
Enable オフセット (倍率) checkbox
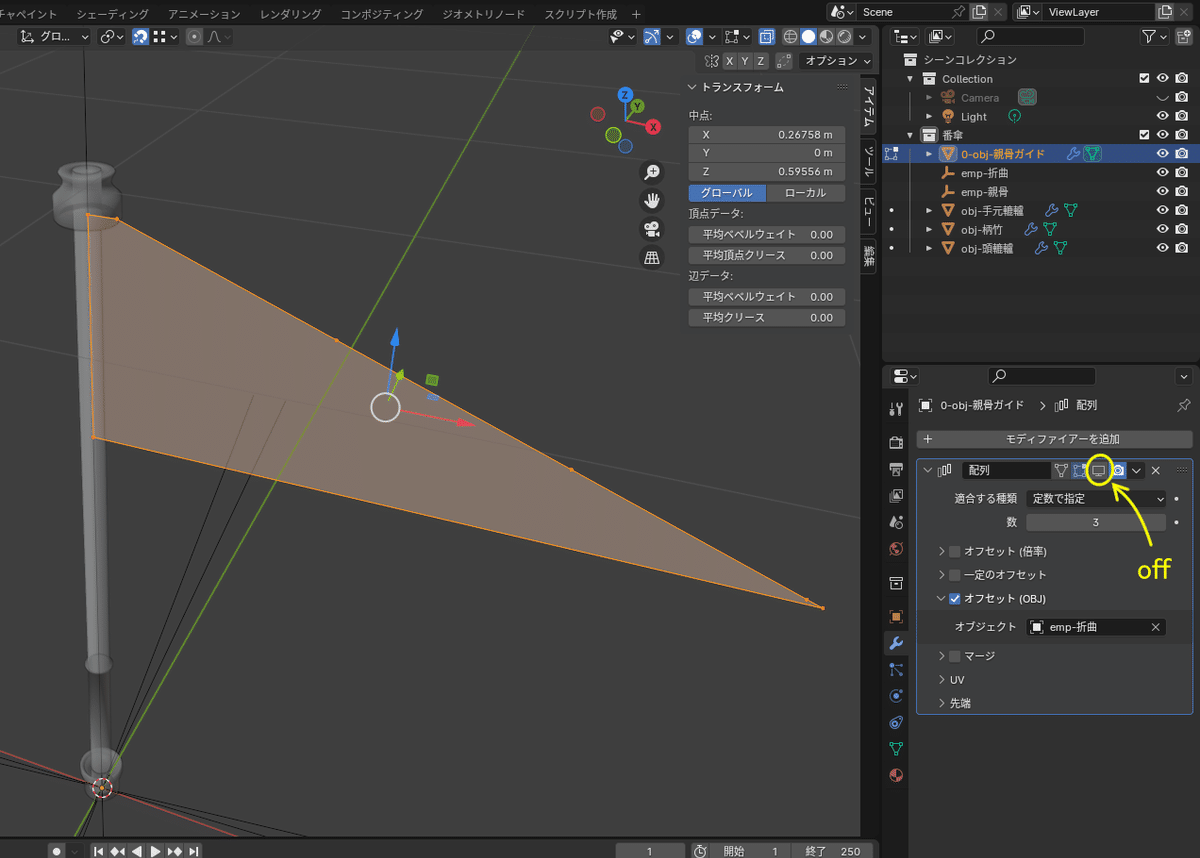click(x=954, y=551)
